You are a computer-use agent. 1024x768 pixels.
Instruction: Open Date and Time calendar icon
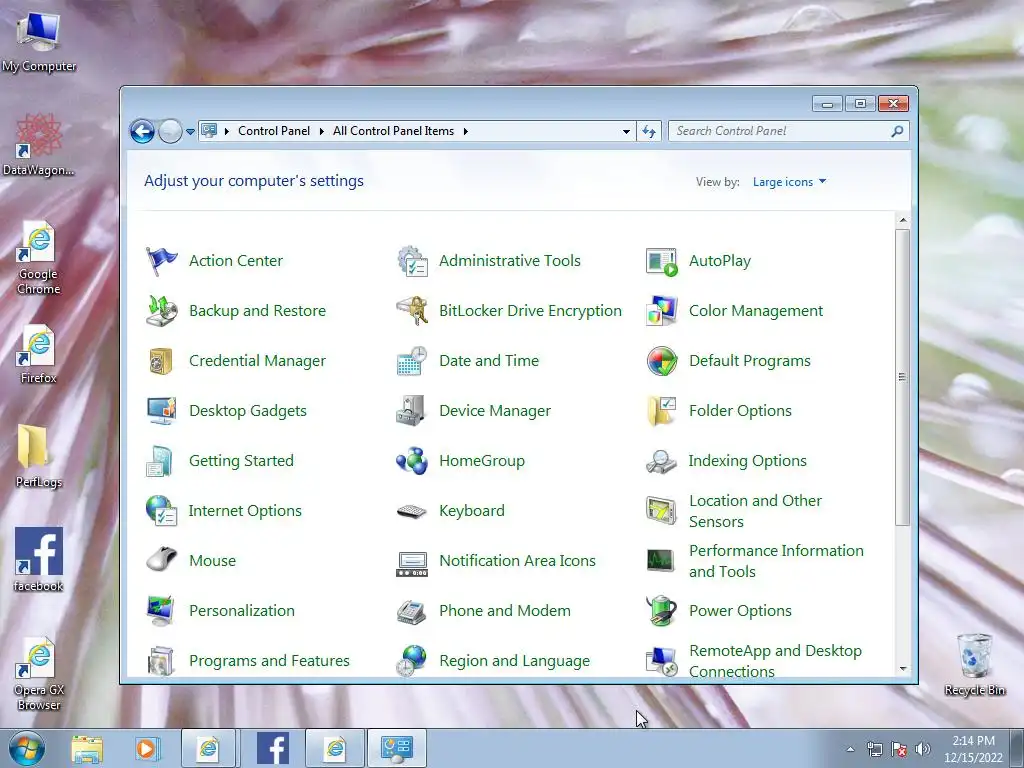tap(412, 361)
